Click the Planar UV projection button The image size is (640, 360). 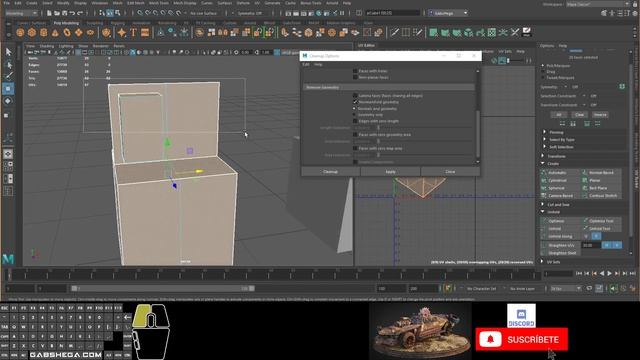coord(602,180)
